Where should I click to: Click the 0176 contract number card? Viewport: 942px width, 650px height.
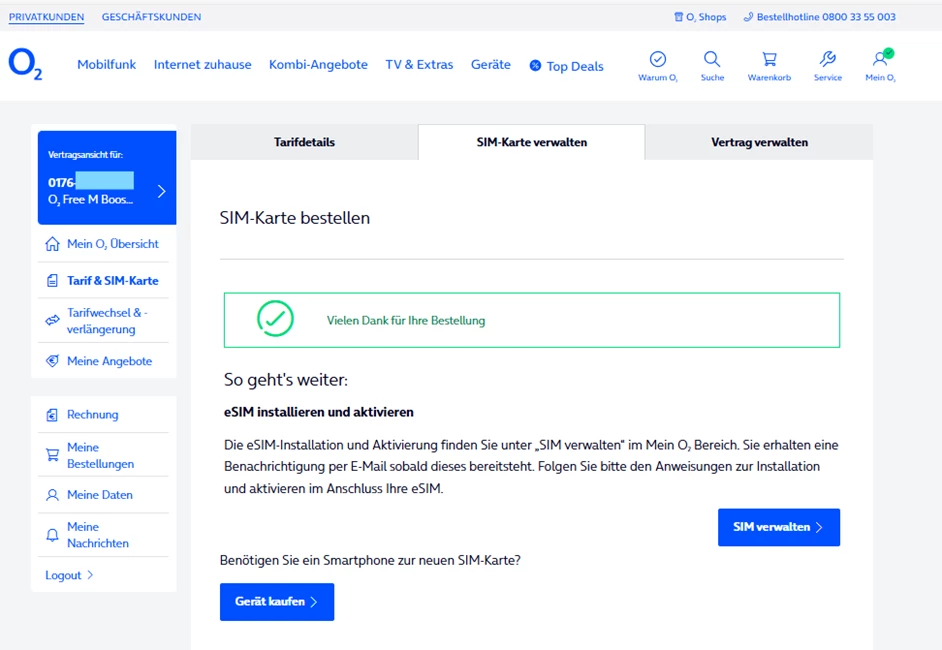[107, 178]
